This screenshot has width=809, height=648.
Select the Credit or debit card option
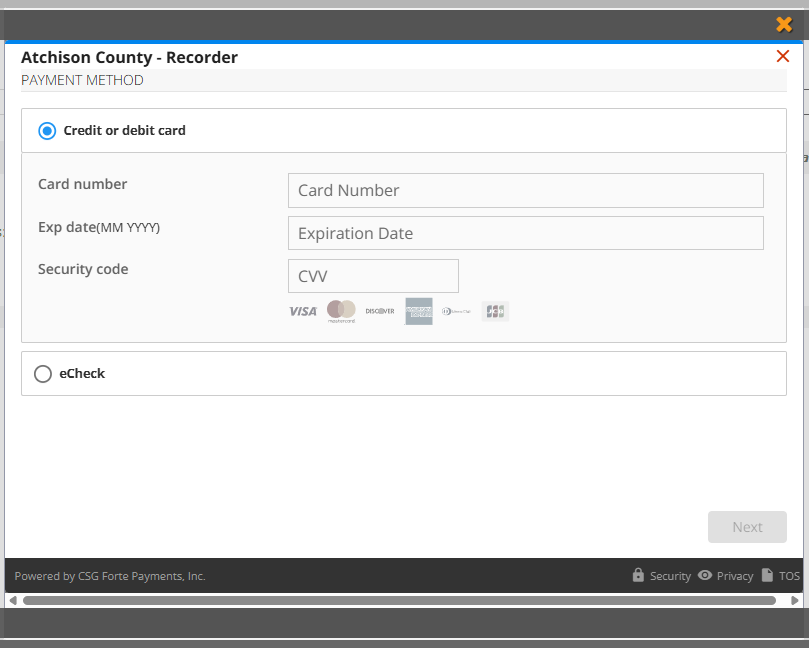point(46,130)
